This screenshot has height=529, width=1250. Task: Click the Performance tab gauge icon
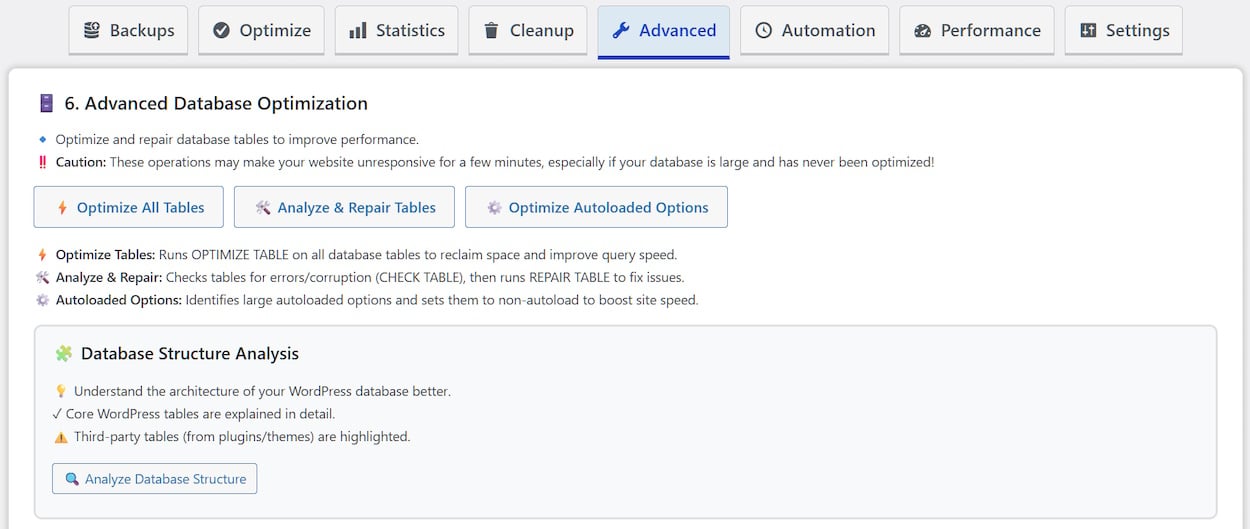(923, 31)
